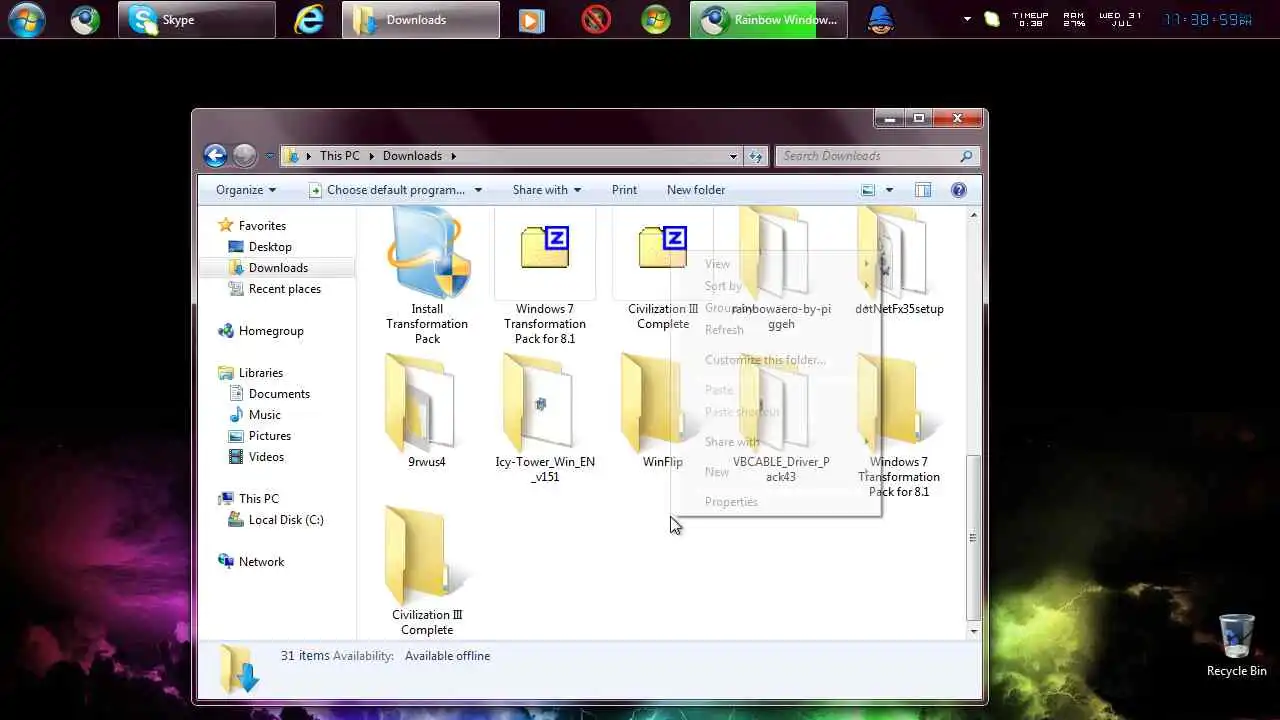The width and height of the screenshot is (1280, 720).
Task: Select the Windows 7 Transformation Pack for 8.1 folder
Action: pyautogui.click(x=899, y=425)
